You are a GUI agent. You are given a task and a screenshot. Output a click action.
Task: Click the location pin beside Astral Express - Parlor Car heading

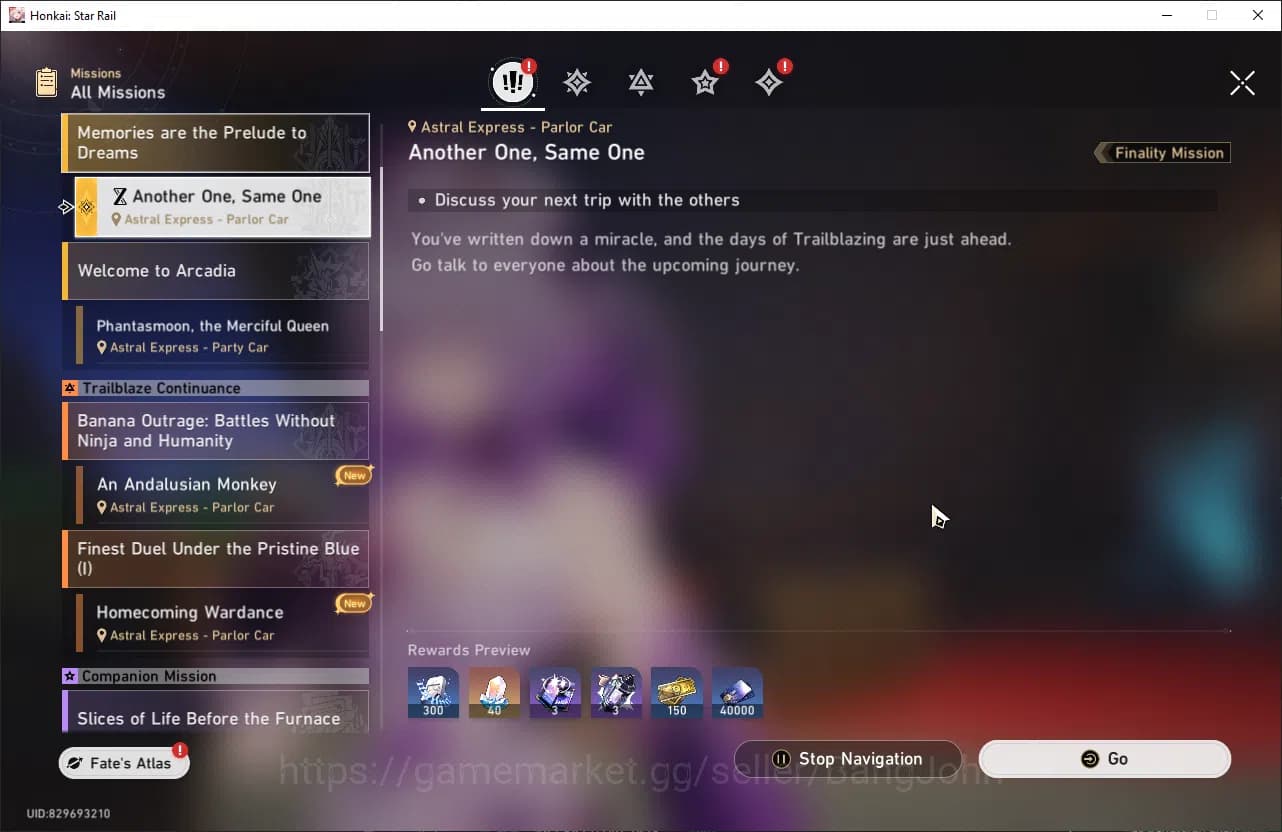pyautogui.click(x=413, y=127)
